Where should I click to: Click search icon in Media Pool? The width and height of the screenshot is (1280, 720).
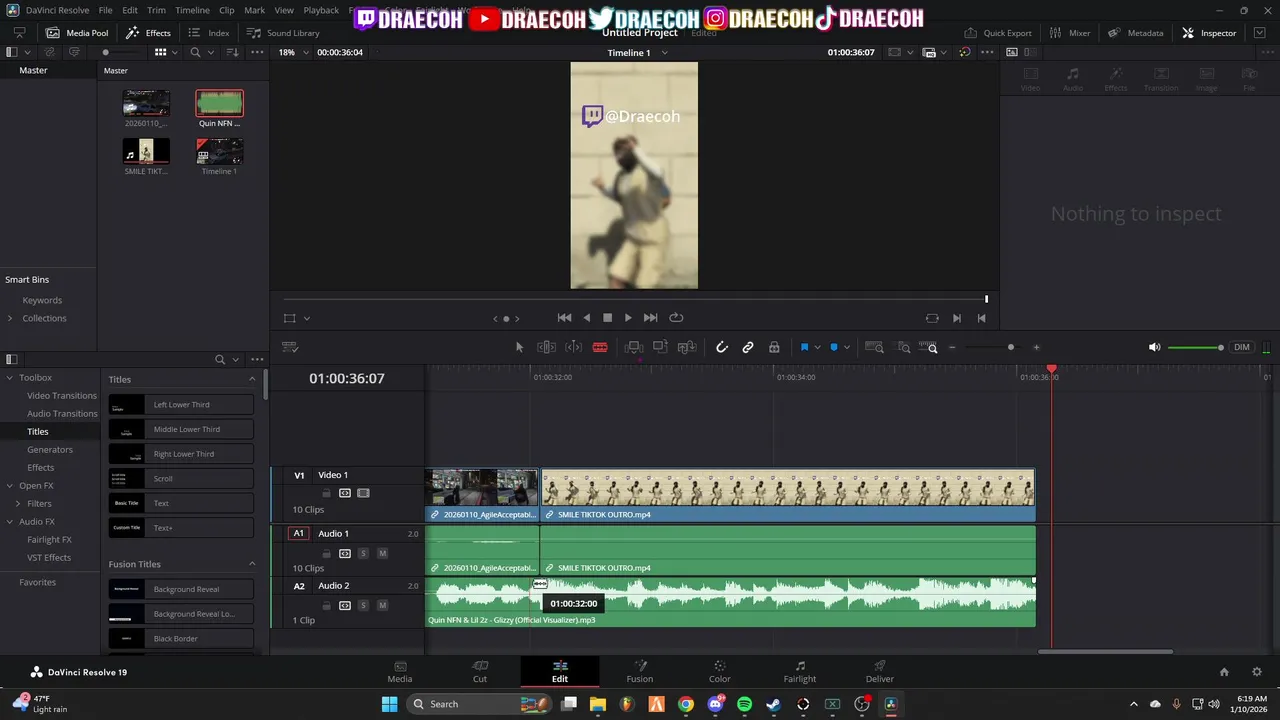point(195,52)
